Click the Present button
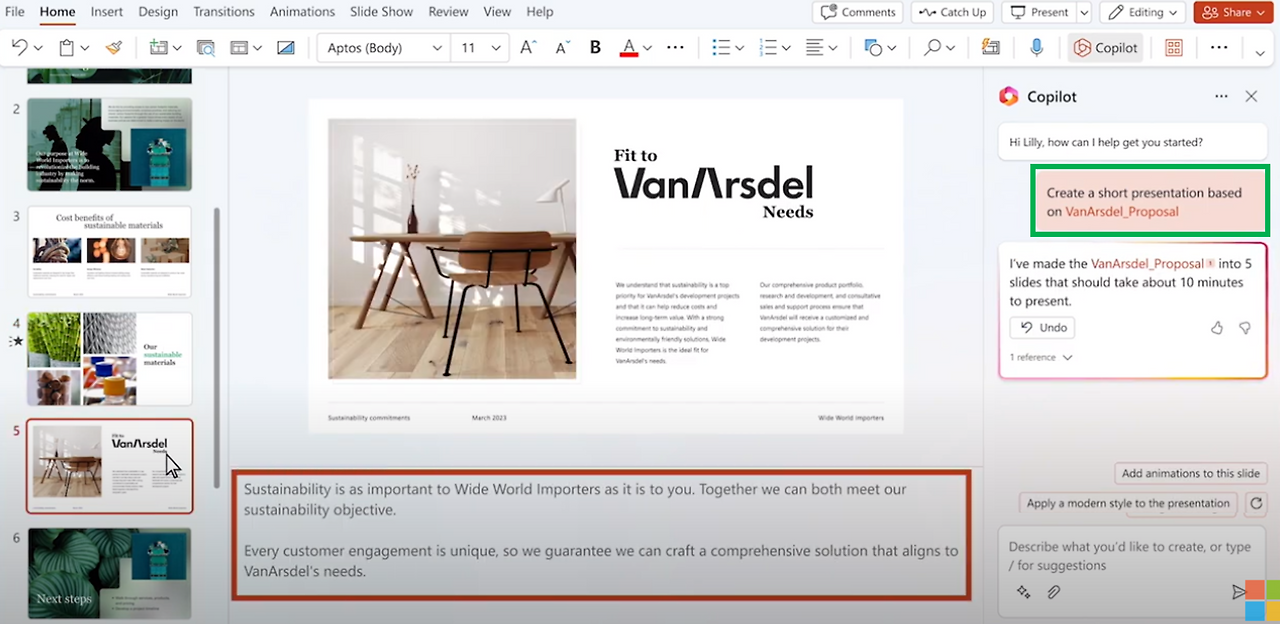Image resolution: width=1280 pixels, height=624 pixels. pos(1039,12)
